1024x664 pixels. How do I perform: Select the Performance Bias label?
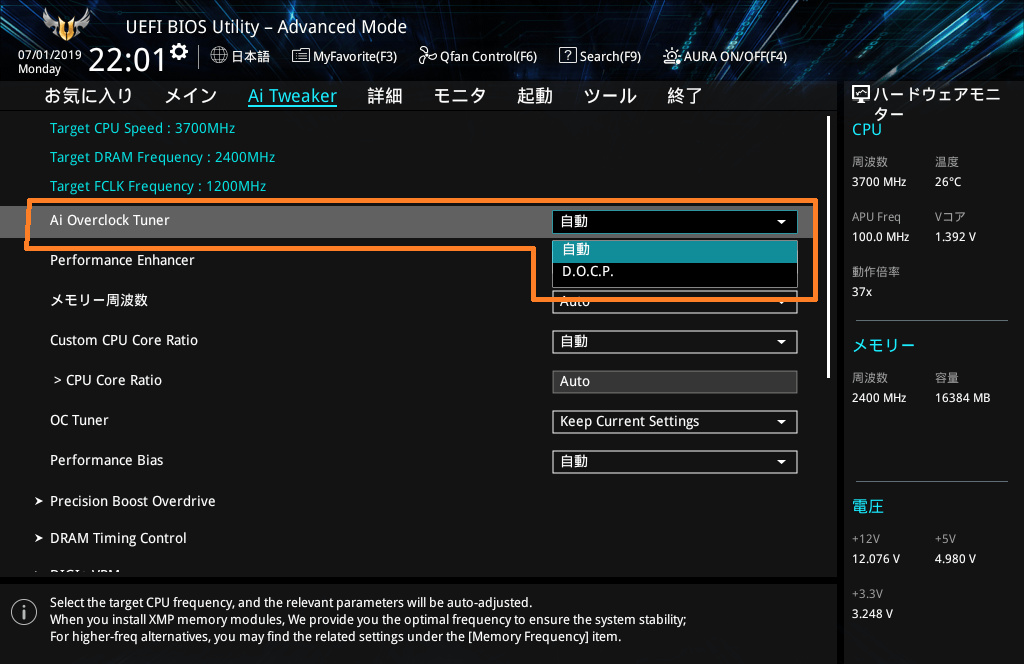(x=106, y=460)
